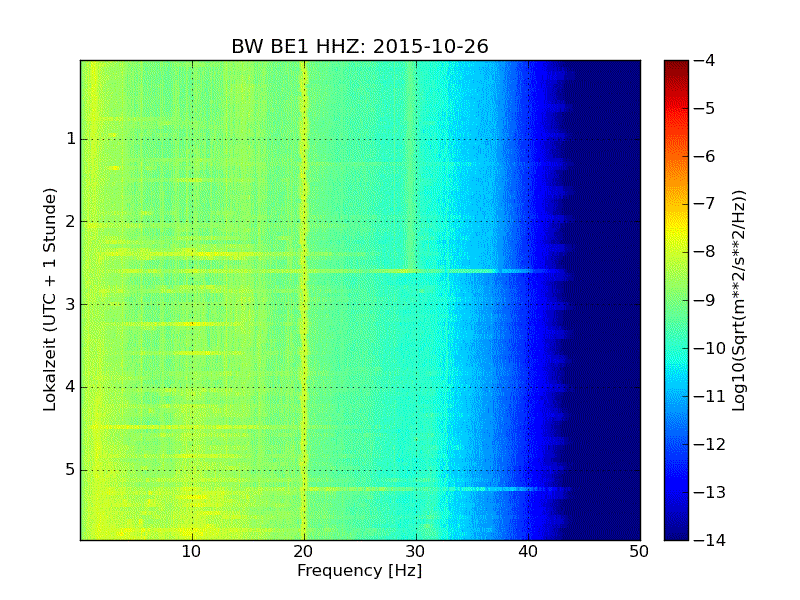Viewport: 800px width, 600px height.
Task: Click colorbar tick label −6
Action: pos(705,156)
